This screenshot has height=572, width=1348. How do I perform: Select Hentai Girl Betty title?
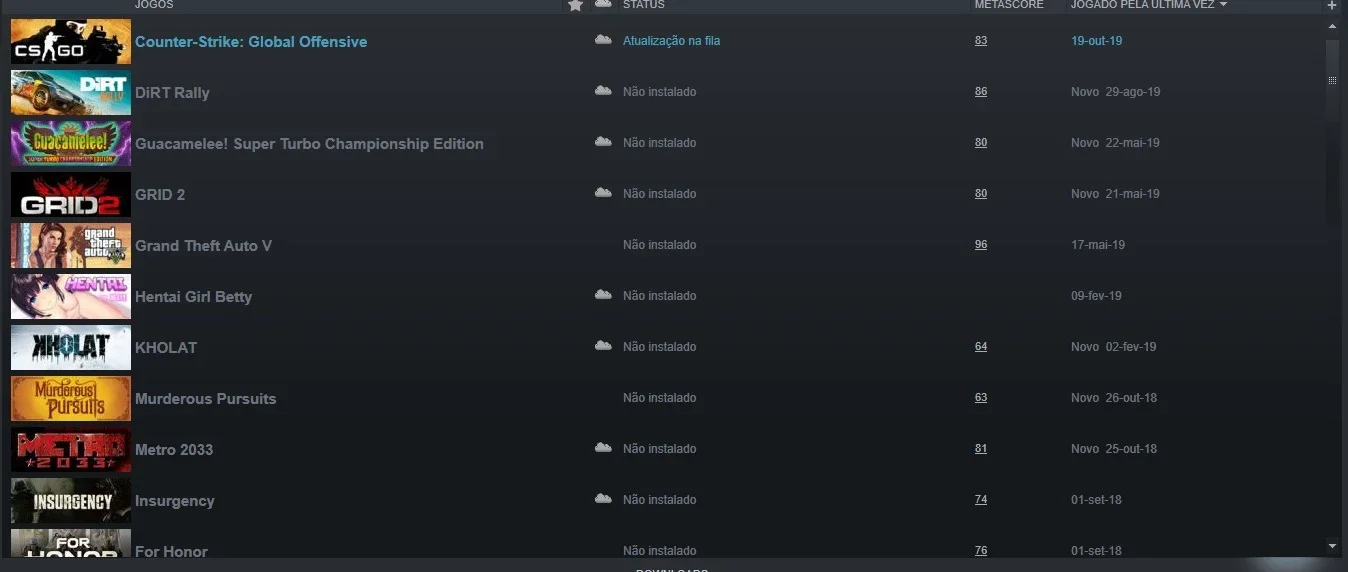point(193,297)
